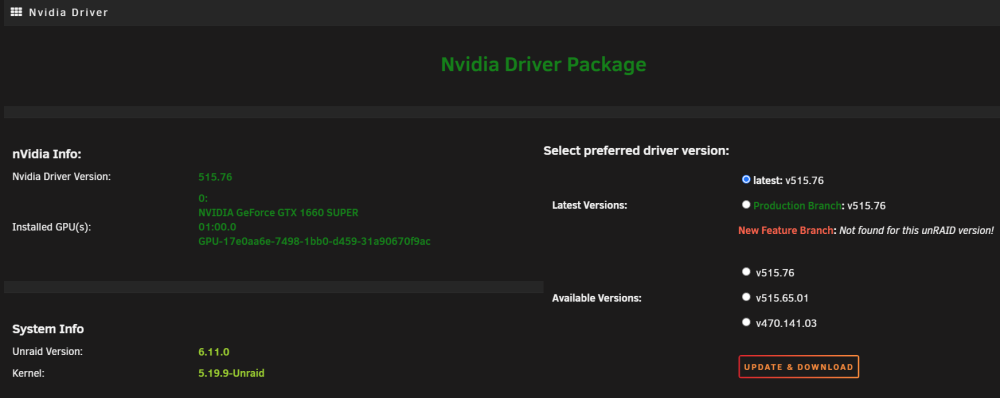Select the latest v515.76 radio option
Image resolution: width=1000 pixels, height=398 pixels.
746,180
